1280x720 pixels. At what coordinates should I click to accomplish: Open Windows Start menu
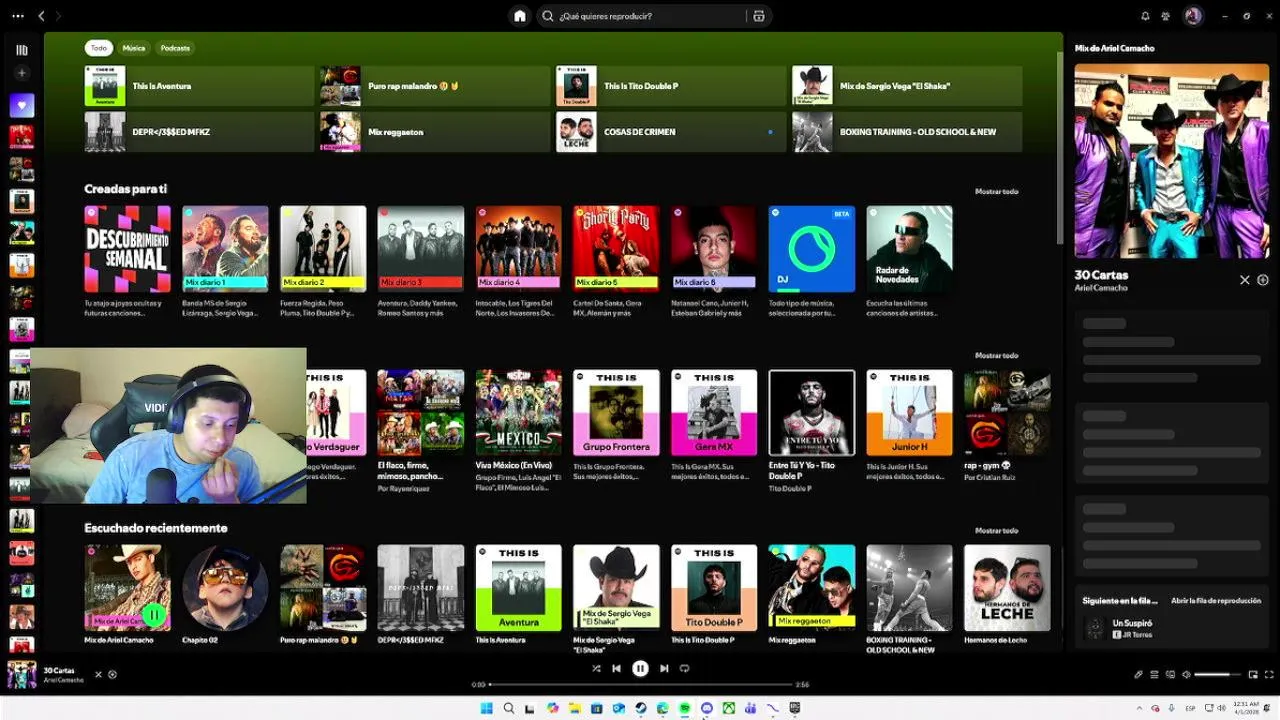point(487,708)
